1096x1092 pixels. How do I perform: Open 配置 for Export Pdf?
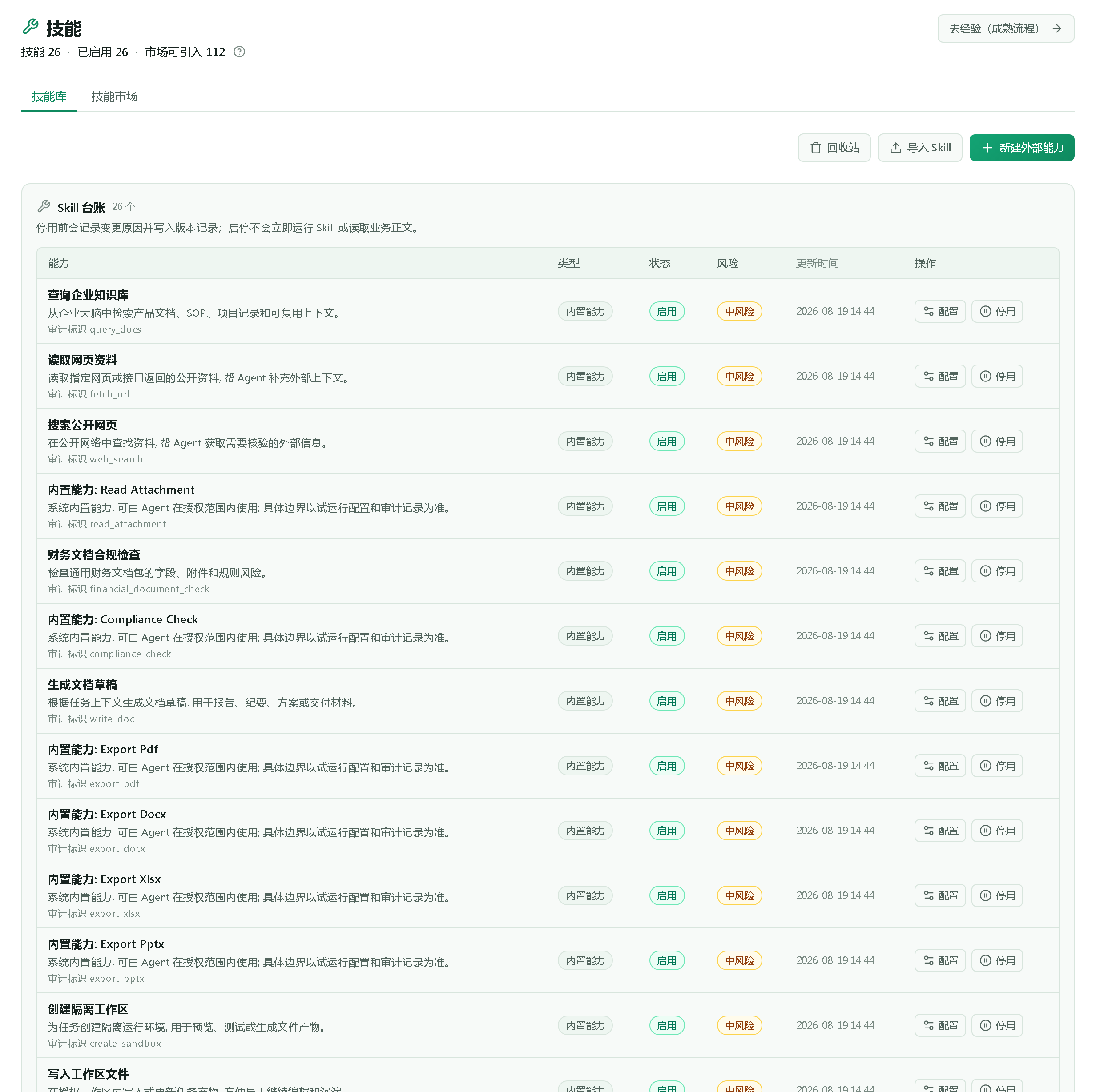click(940, 766)
